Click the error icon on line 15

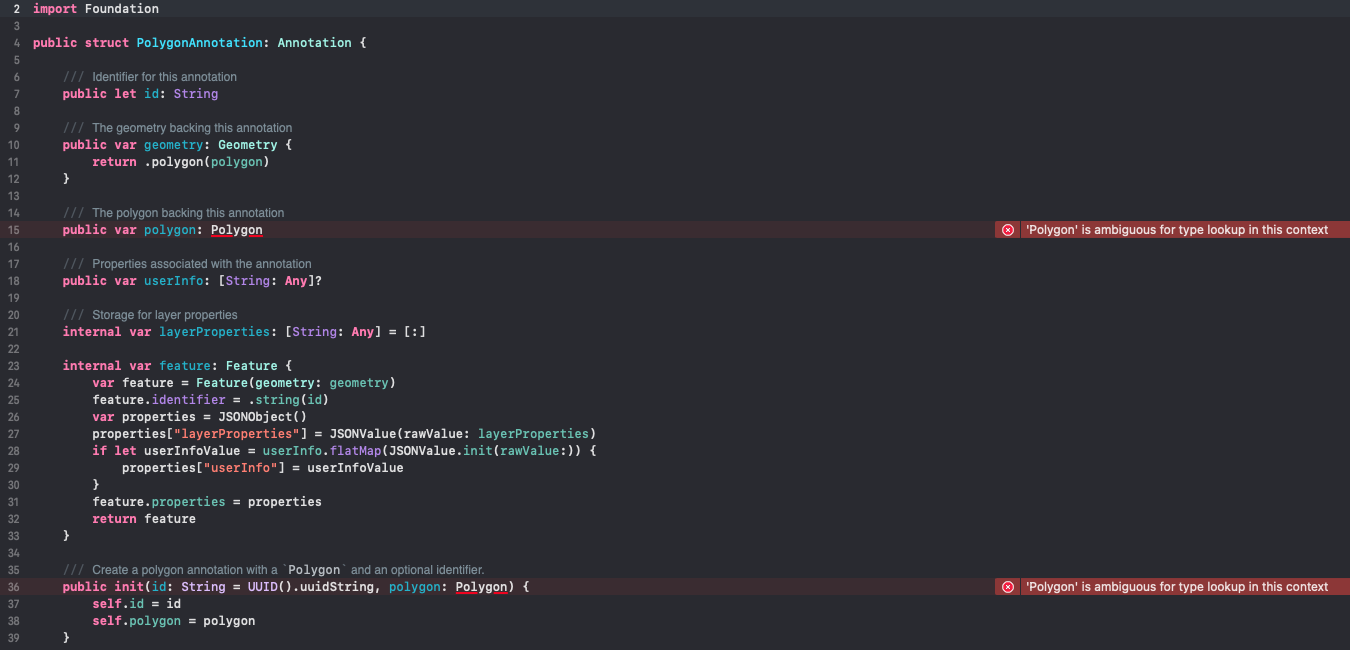tap(1008, 230)
